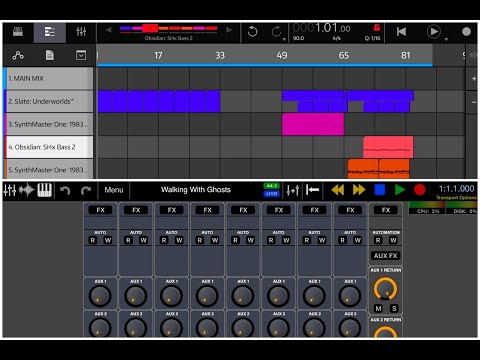Open the play options dropdown arrow
This screenshot has width=480, height=360.
[446, 39]
